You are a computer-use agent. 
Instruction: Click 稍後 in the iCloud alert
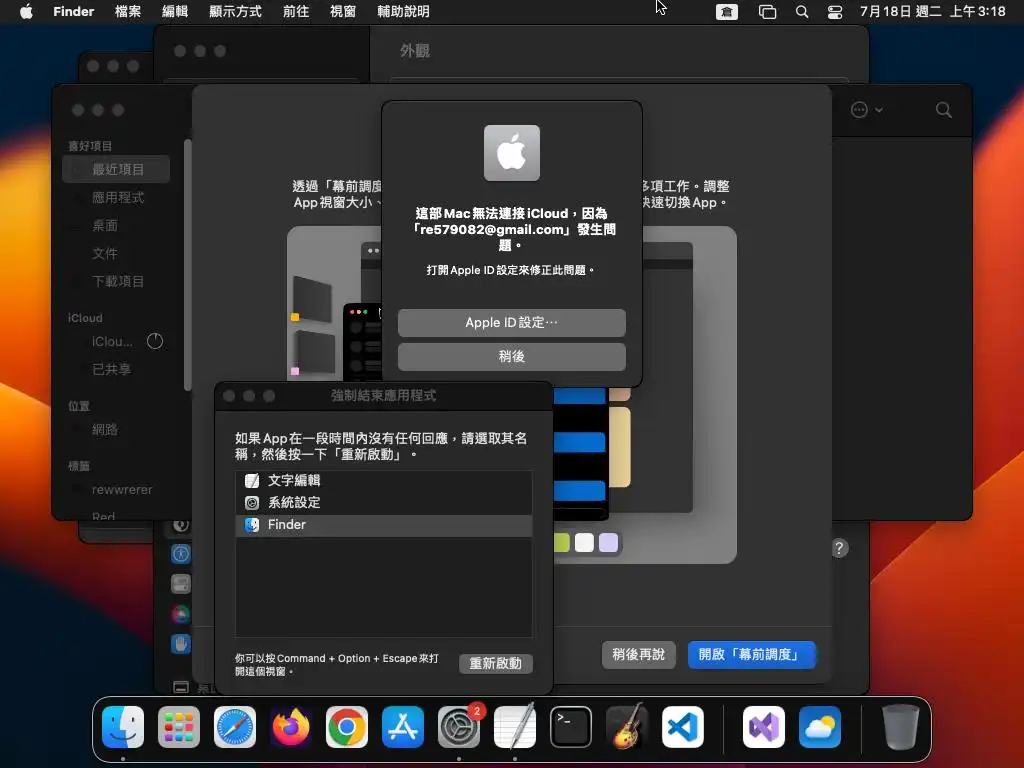(x=511, y=357)
